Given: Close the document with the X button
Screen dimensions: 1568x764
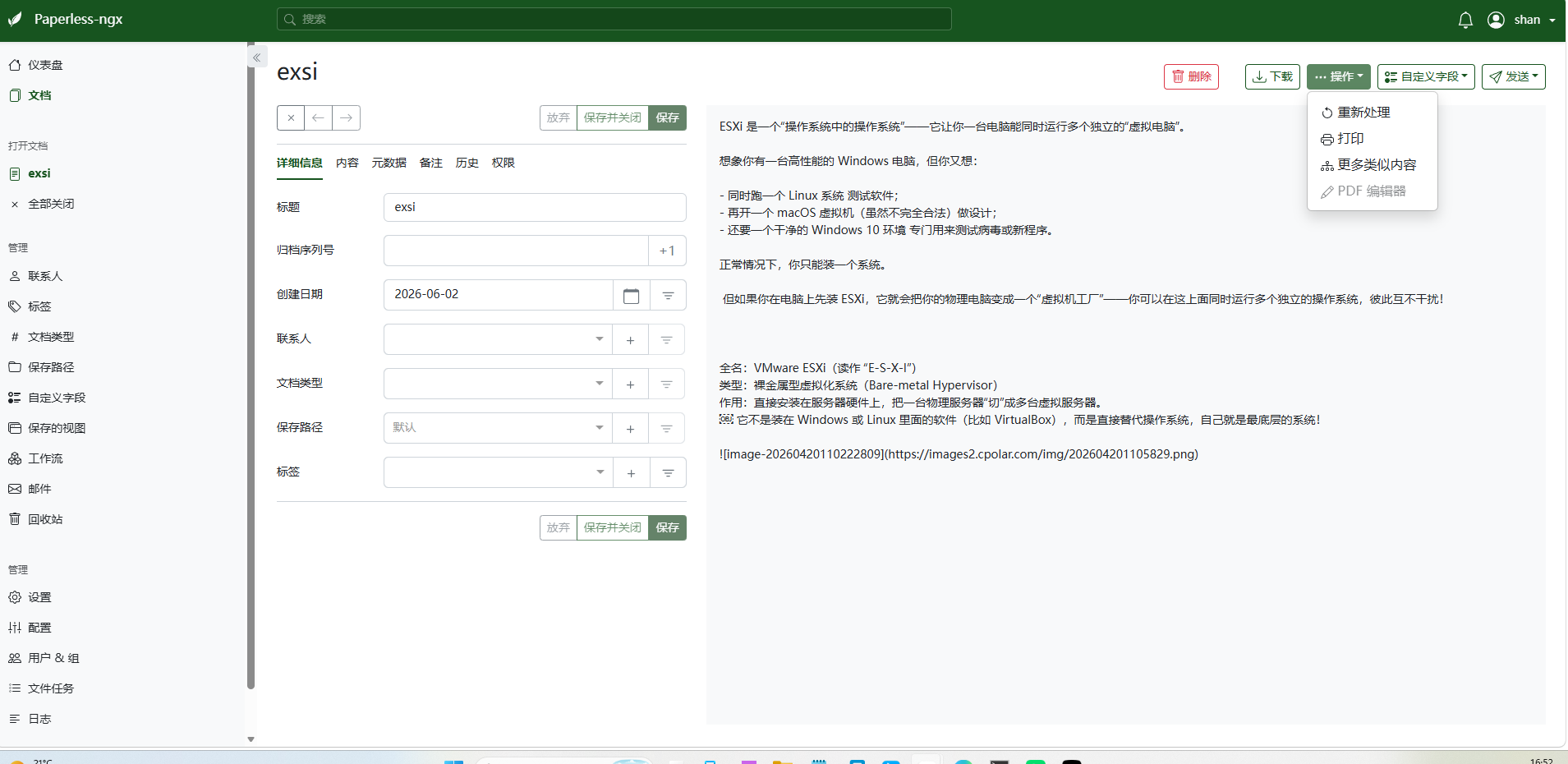Looking at the screenshot, I should 291,117.
